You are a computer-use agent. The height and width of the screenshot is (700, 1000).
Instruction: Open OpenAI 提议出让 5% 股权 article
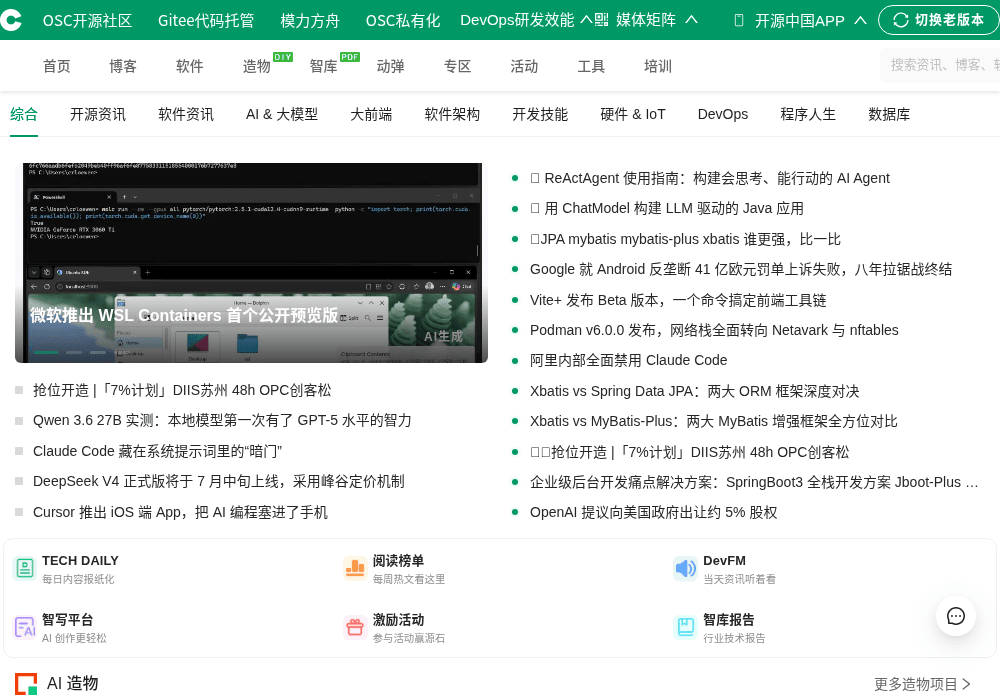pyautogui.click(x=654, y=513)
